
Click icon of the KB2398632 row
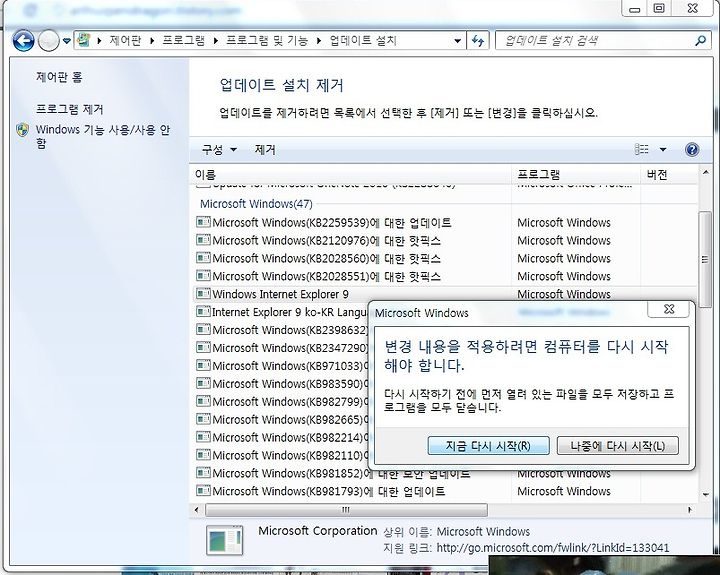pyautogui.click(x=203, y=330)
